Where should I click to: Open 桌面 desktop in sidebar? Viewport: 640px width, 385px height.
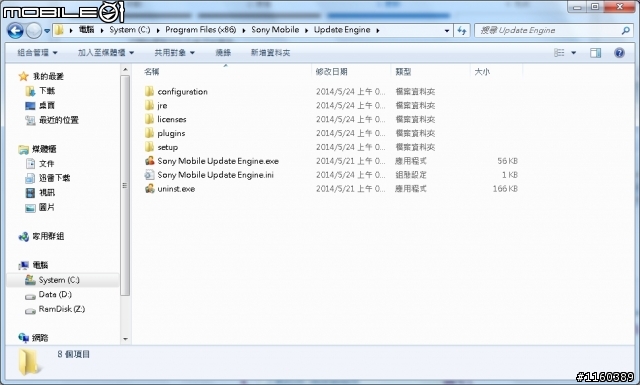click(47, 105)
